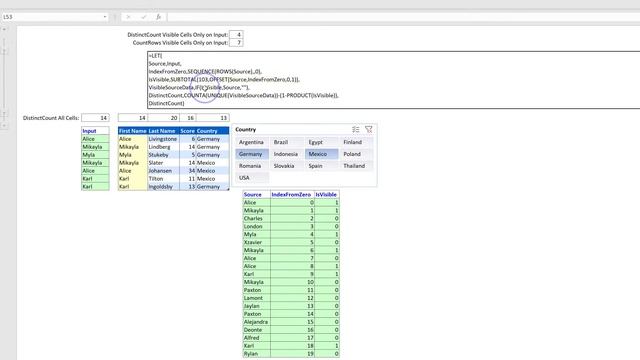
Task: Click the Ingoldsby last name cell
Action: tap(163, 187)
